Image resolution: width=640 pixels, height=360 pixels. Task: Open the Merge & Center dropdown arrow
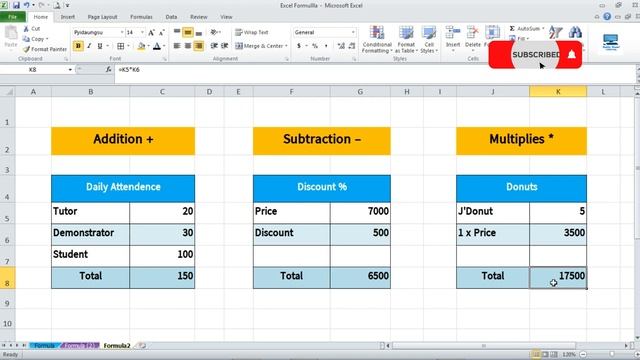pyautogui.click(x=286, y=46)
